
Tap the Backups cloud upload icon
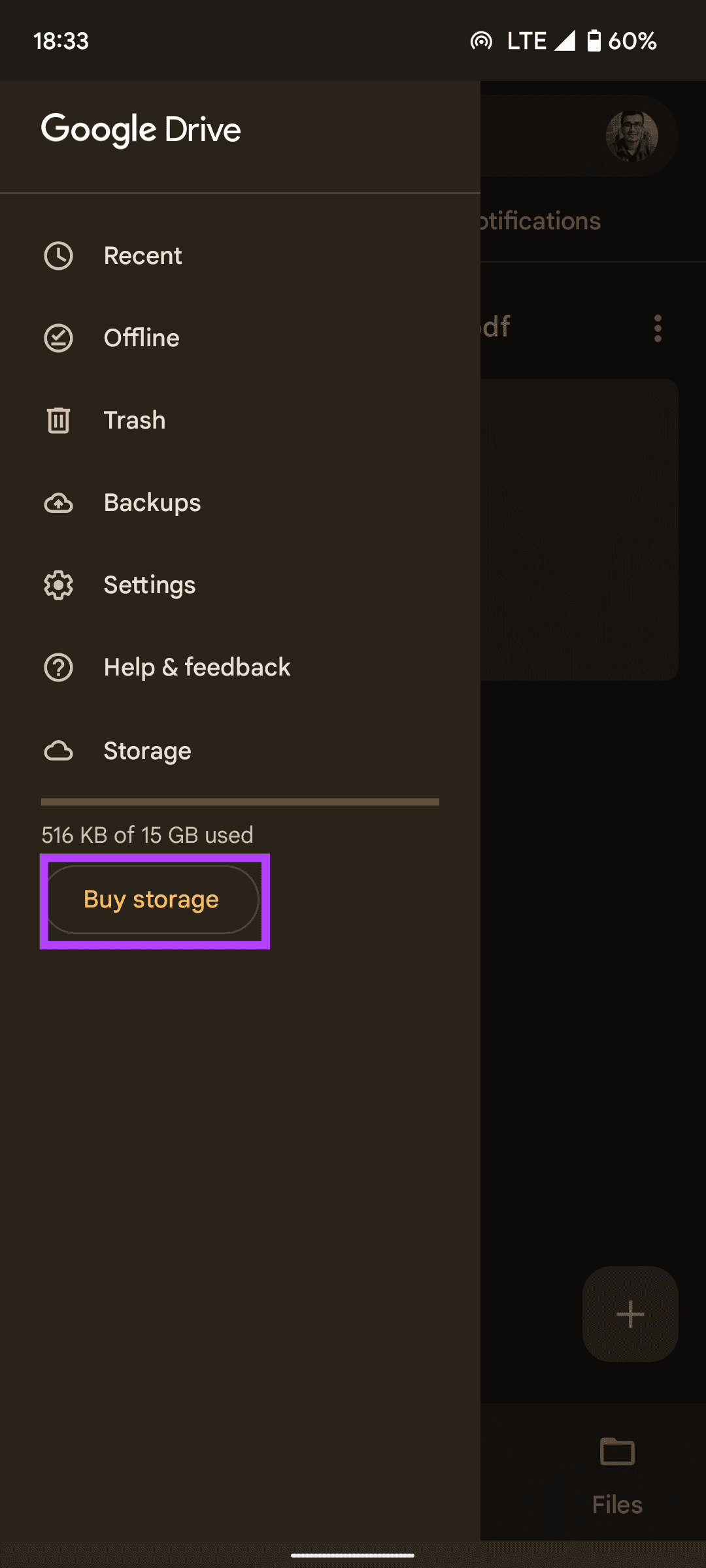click(58, 503)
